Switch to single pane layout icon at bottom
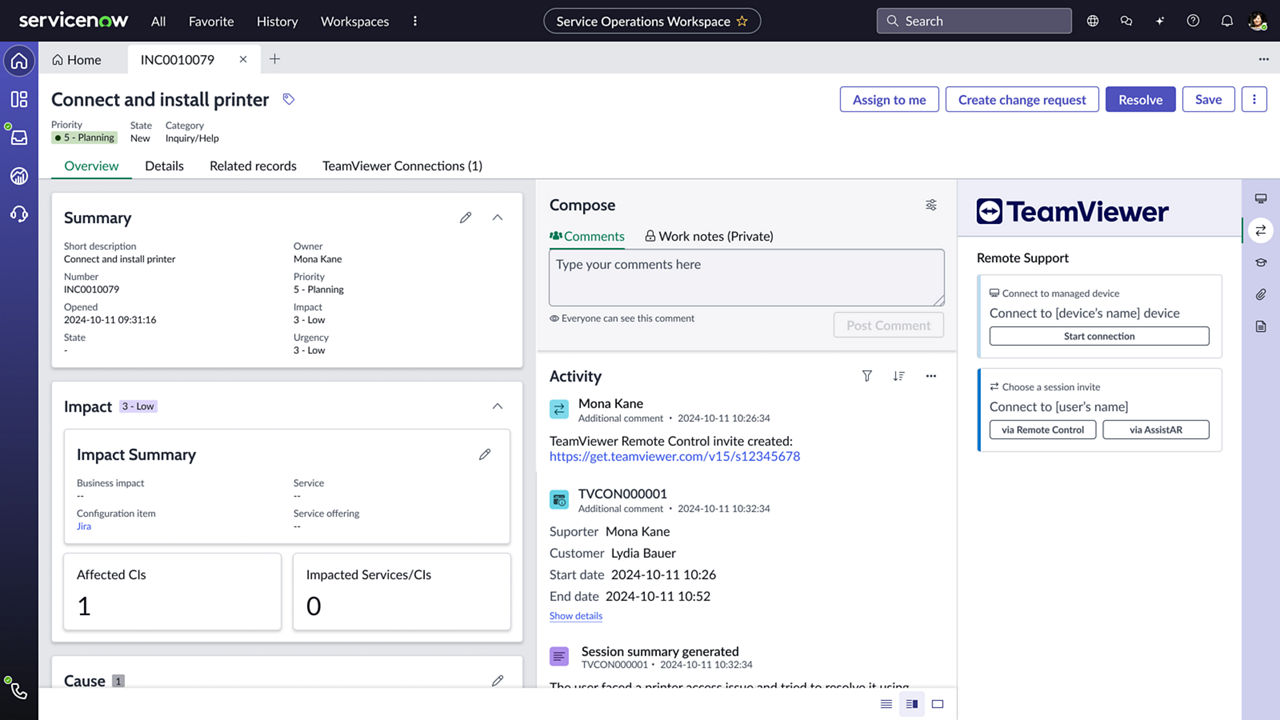 pos(937,704)
